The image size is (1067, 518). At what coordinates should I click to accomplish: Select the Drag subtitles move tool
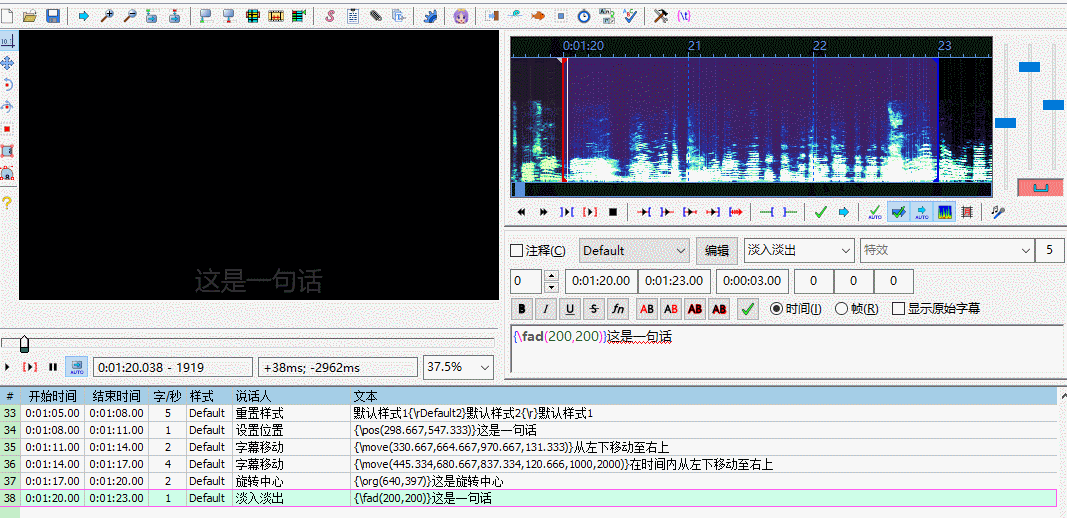tap(8, 63)
